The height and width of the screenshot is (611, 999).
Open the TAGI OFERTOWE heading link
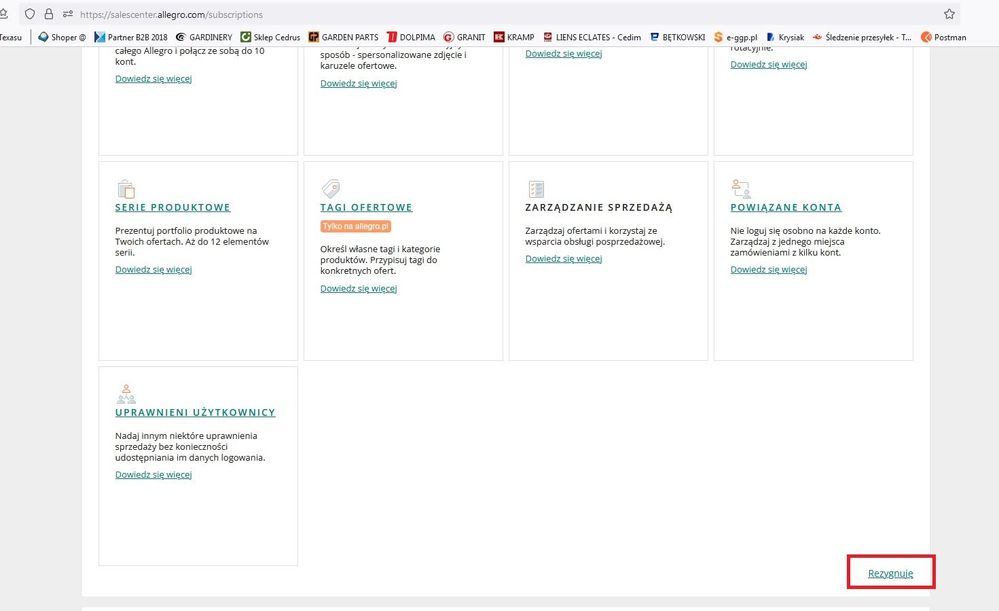click(366, 208)
